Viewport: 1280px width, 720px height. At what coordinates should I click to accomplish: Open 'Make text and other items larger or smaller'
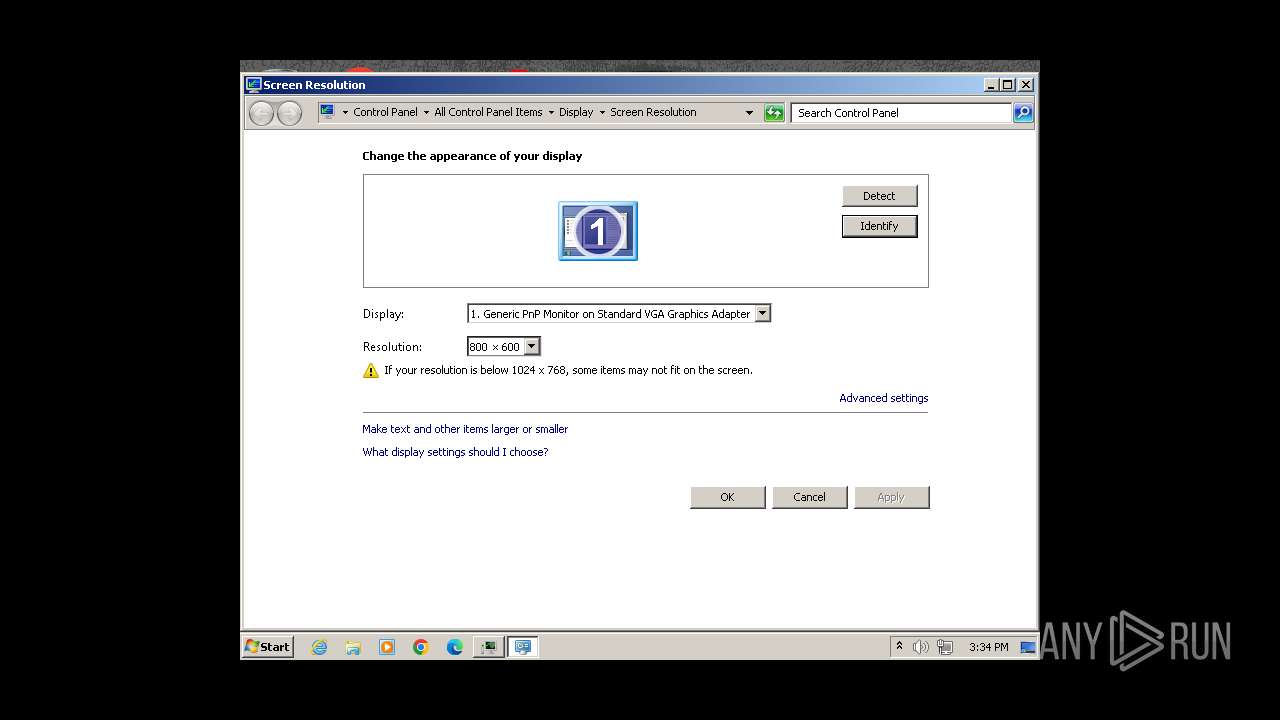[x=465, y=429]
